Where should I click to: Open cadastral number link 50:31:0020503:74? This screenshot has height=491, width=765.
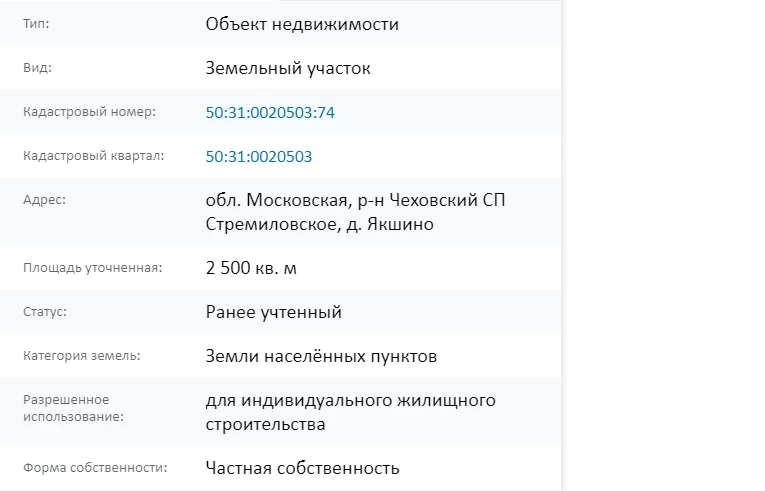point(270,113)
